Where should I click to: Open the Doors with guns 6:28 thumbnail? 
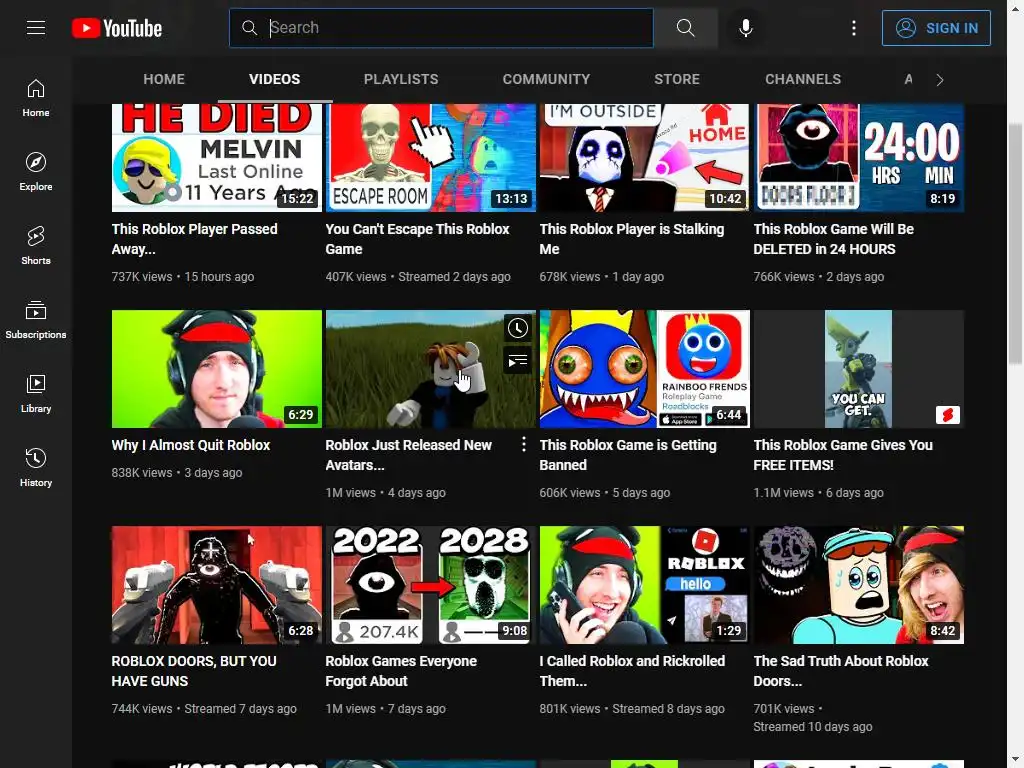click(217, 585)
